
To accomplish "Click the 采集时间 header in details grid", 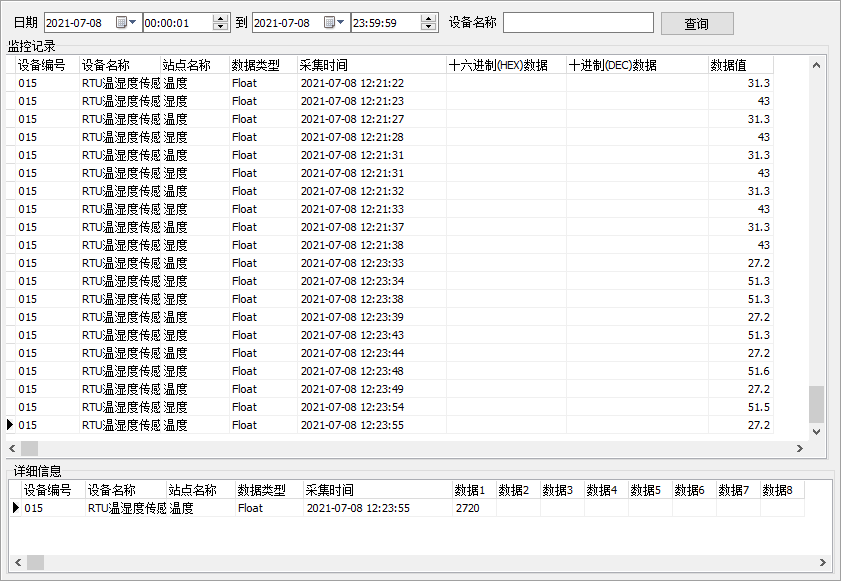I will click(378, 490).
